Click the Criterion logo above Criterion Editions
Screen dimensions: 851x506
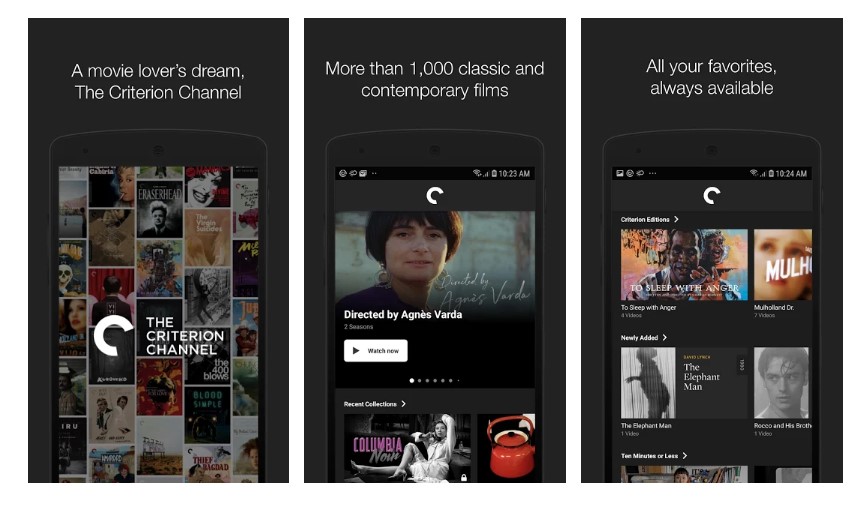[x=712, y=195]
